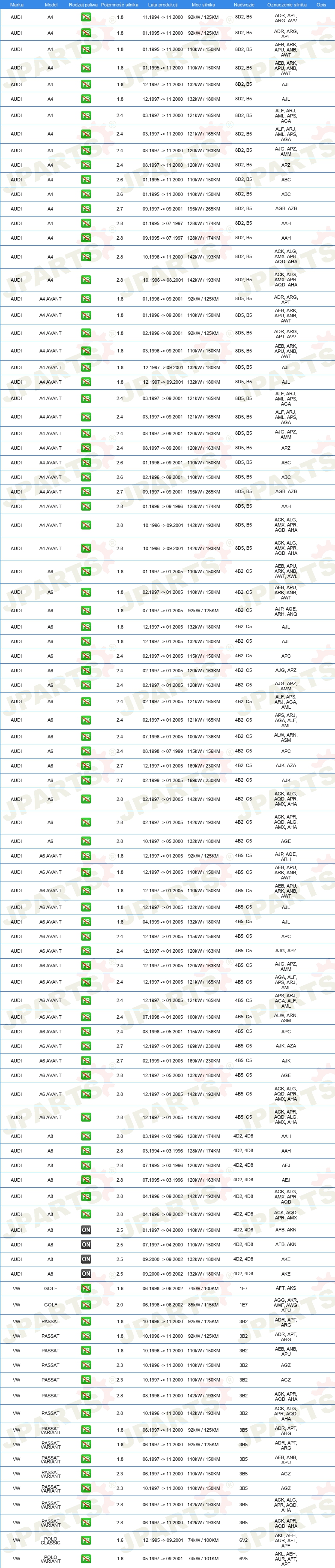This screenshot has width=335, height=1568.
Task: Click petrol icon for Audi A4 2.7 row
Action: point(86,209)
